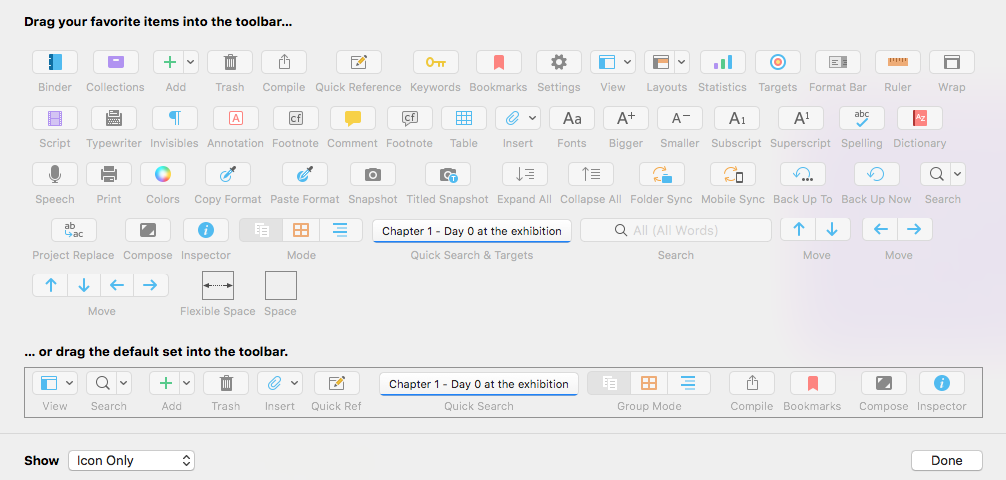Toggle outline segment in the Mode control
Image resolution: width=1006 pixels, height=480 pixels.
[x=341, y=230]
